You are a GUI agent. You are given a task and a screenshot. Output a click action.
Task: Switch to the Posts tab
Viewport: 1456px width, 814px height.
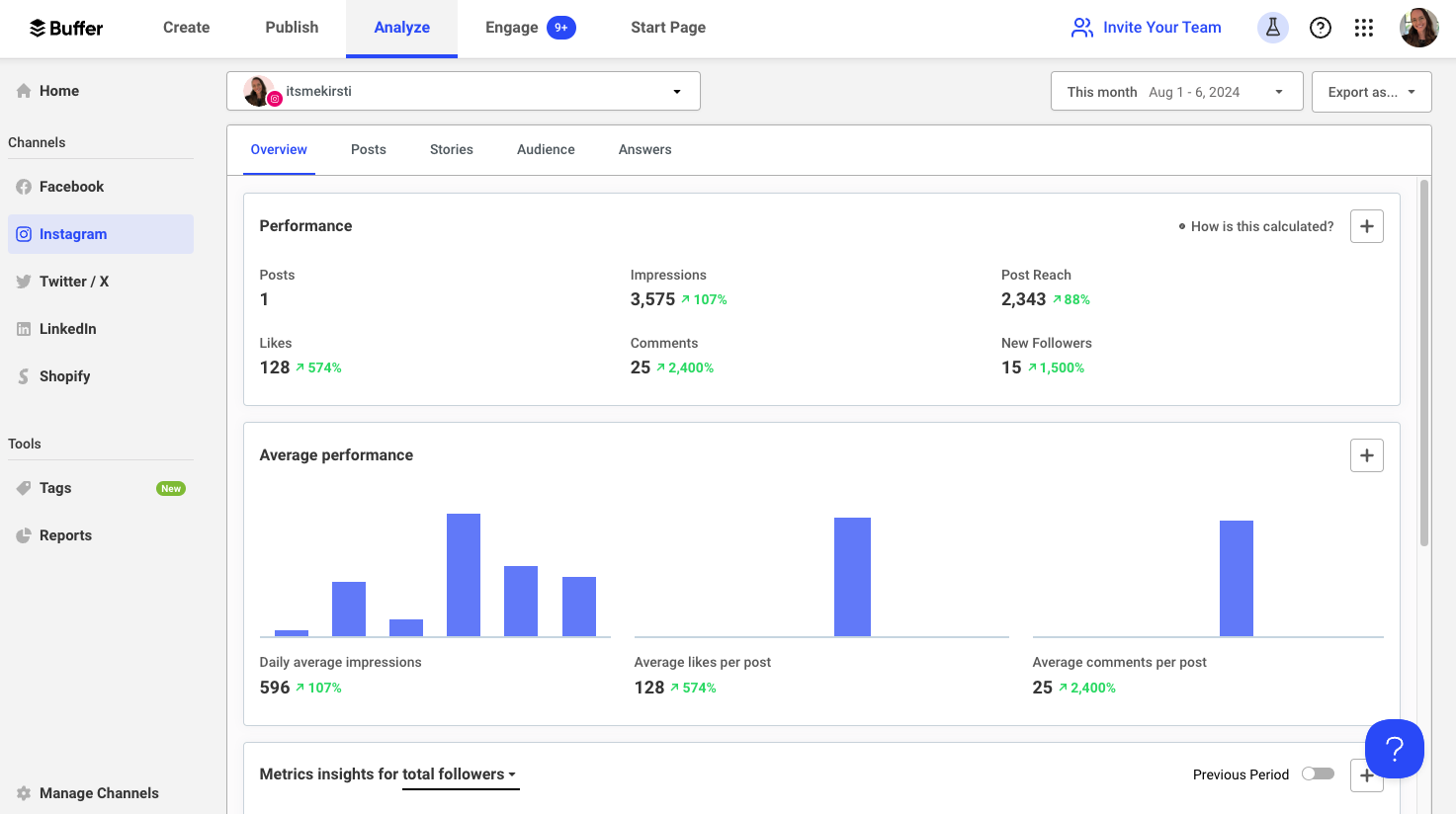pyautogui.click(x=368, y=149)
